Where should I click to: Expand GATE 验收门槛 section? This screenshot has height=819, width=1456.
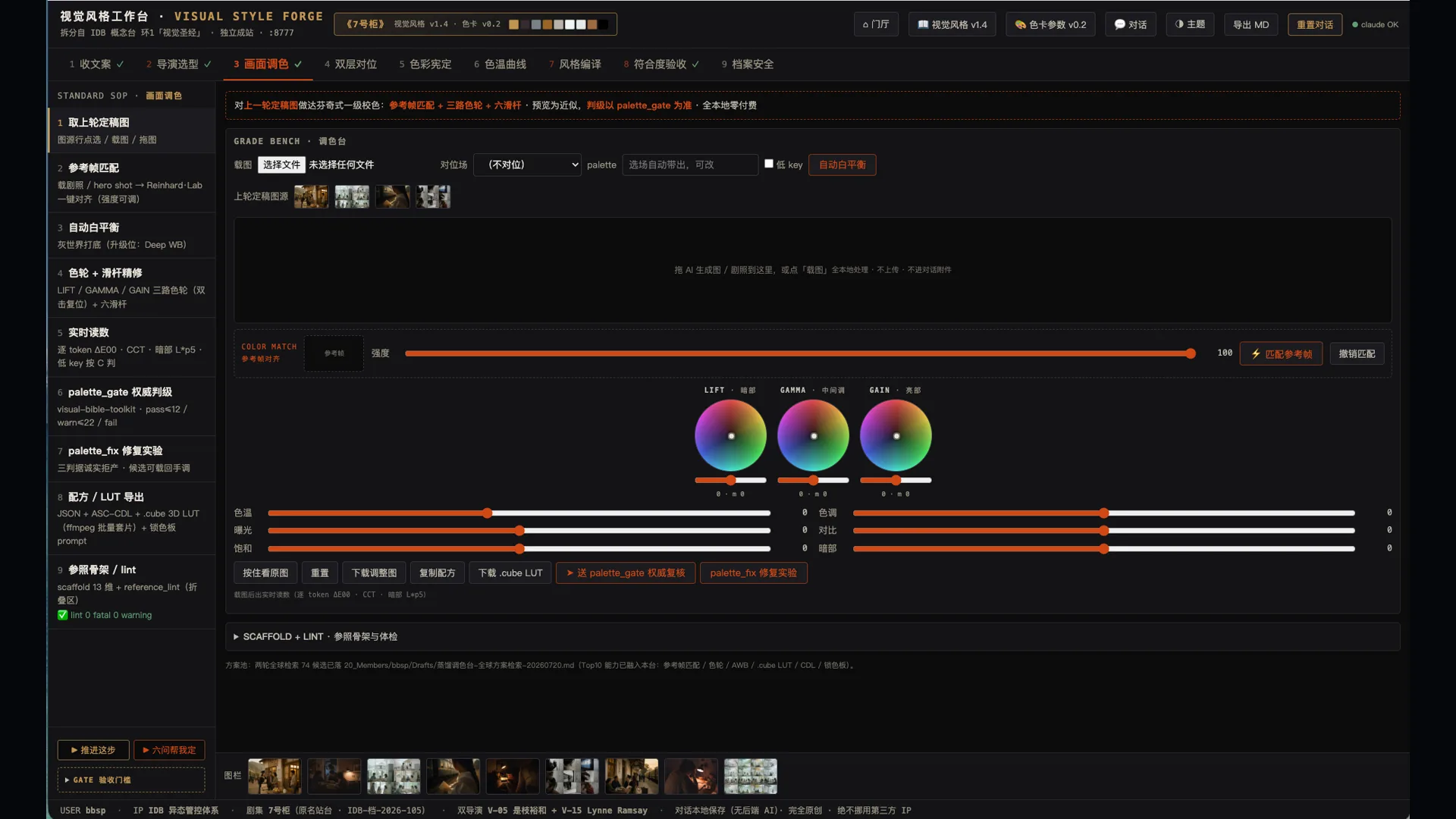[131, 780]
